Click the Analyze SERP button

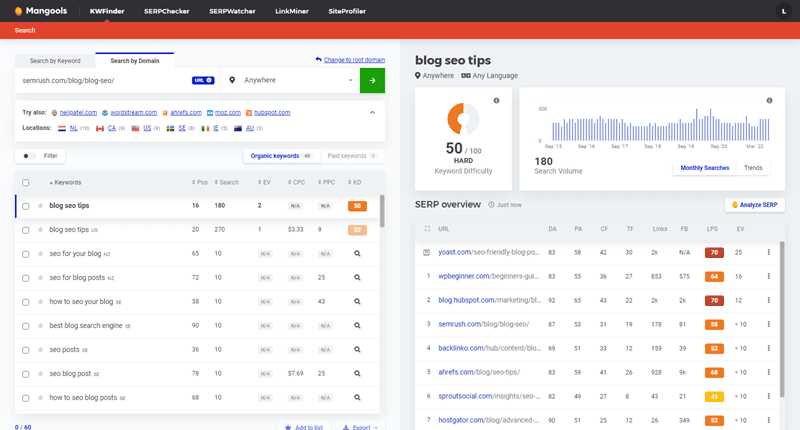pos(754,205)
